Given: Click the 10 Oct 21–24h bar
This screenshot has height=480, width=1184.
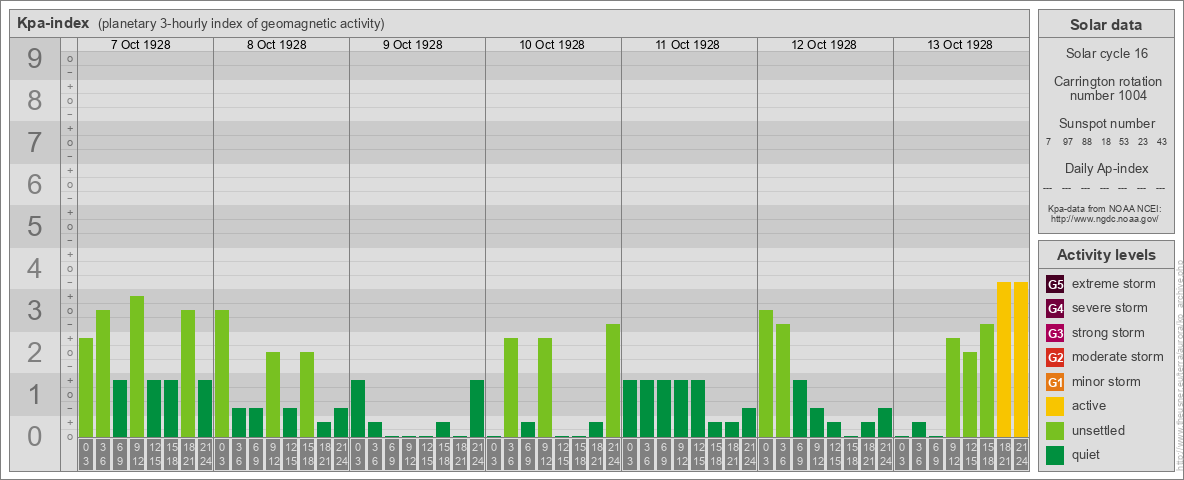Looking at the screenshot, I should pyautogui.click(x=613, y=380).
